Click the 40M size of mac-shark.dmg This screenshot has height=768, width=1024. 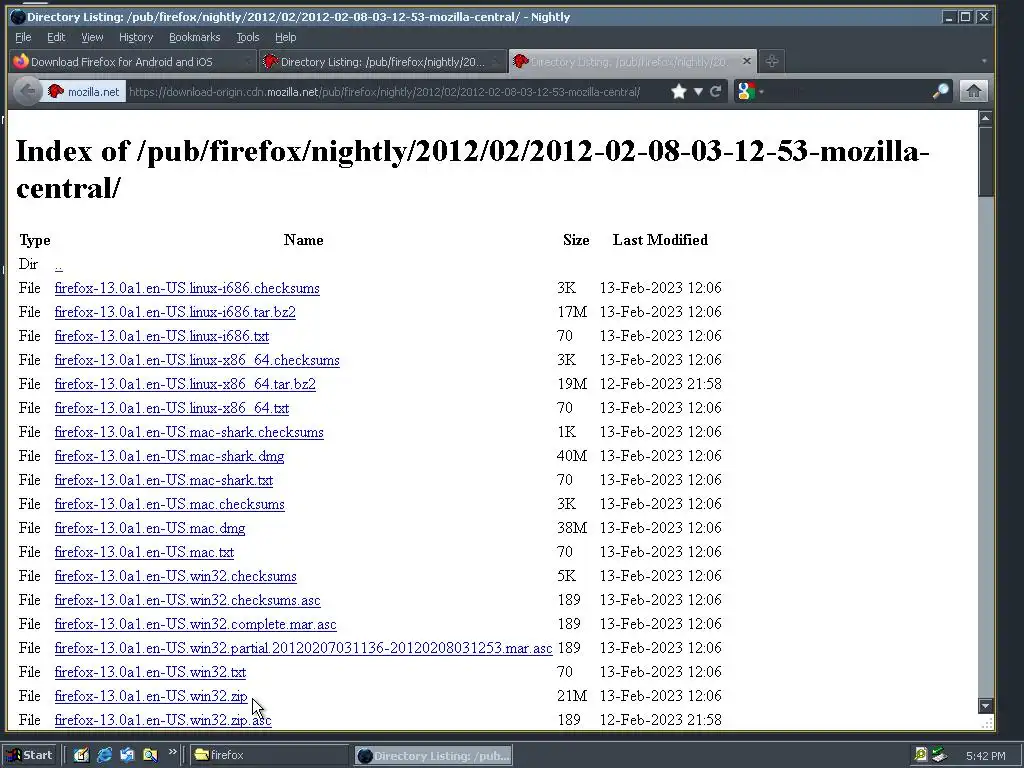click(571, 456)
